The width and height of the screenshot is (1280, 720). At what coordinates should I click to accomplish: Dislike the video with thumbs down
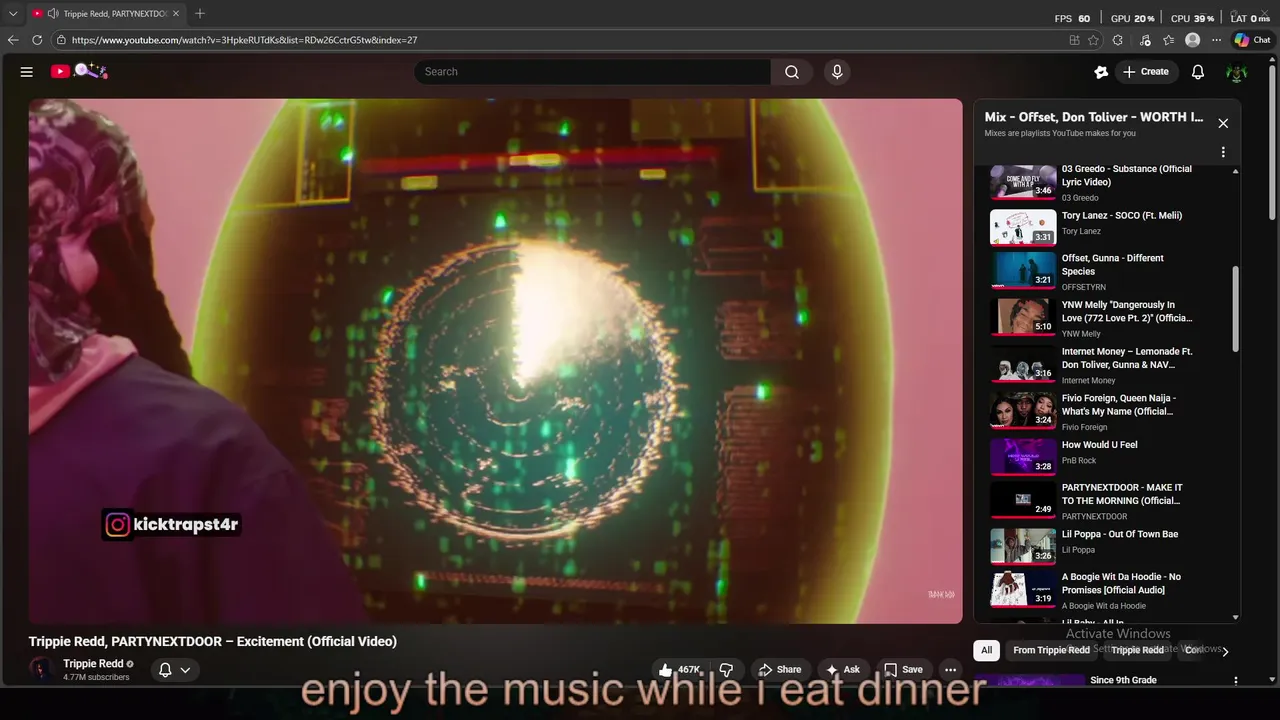(x=726, y=670)
